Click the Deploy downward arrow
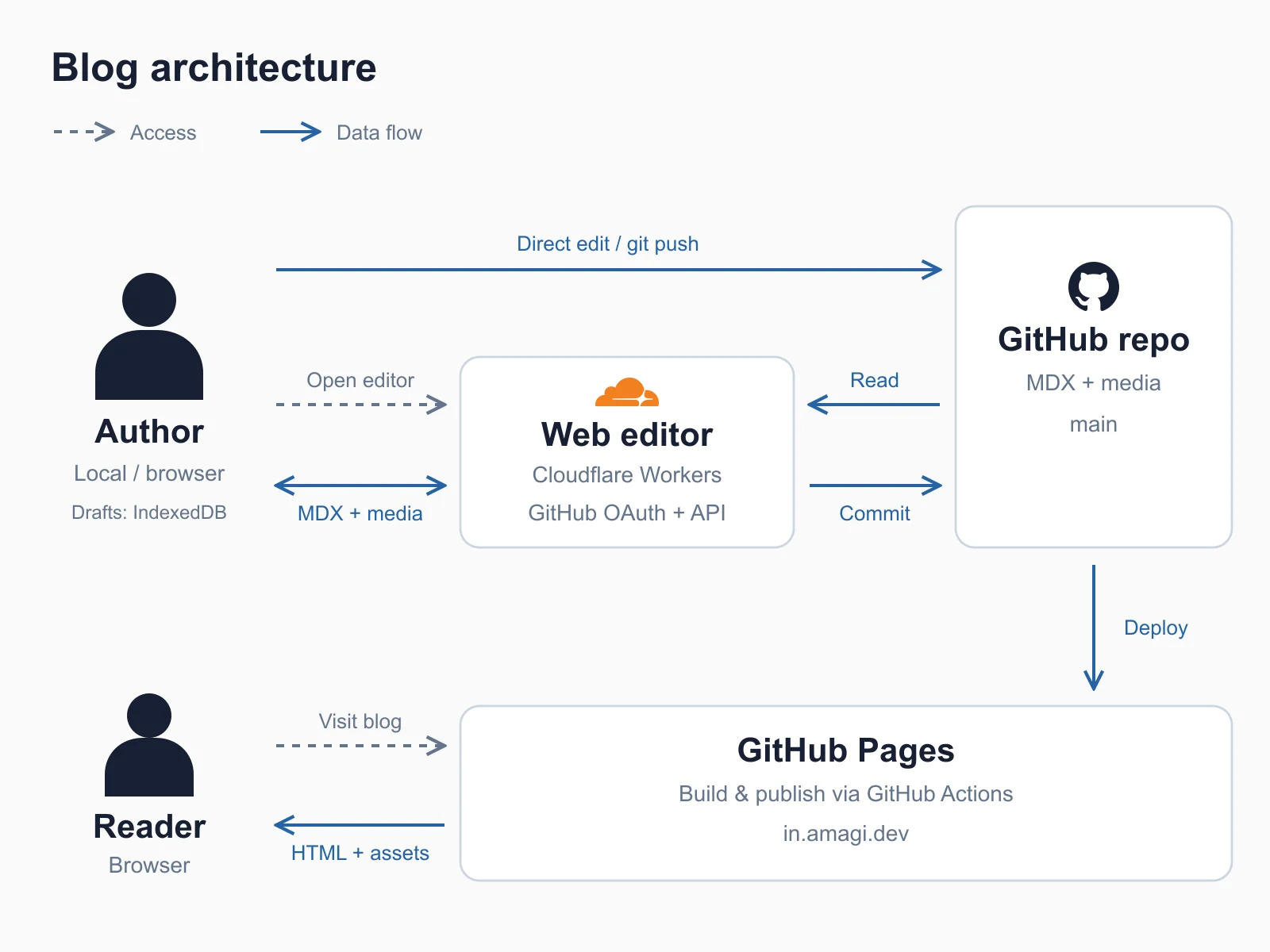The image size is (1270, 952). [1094, 628]
